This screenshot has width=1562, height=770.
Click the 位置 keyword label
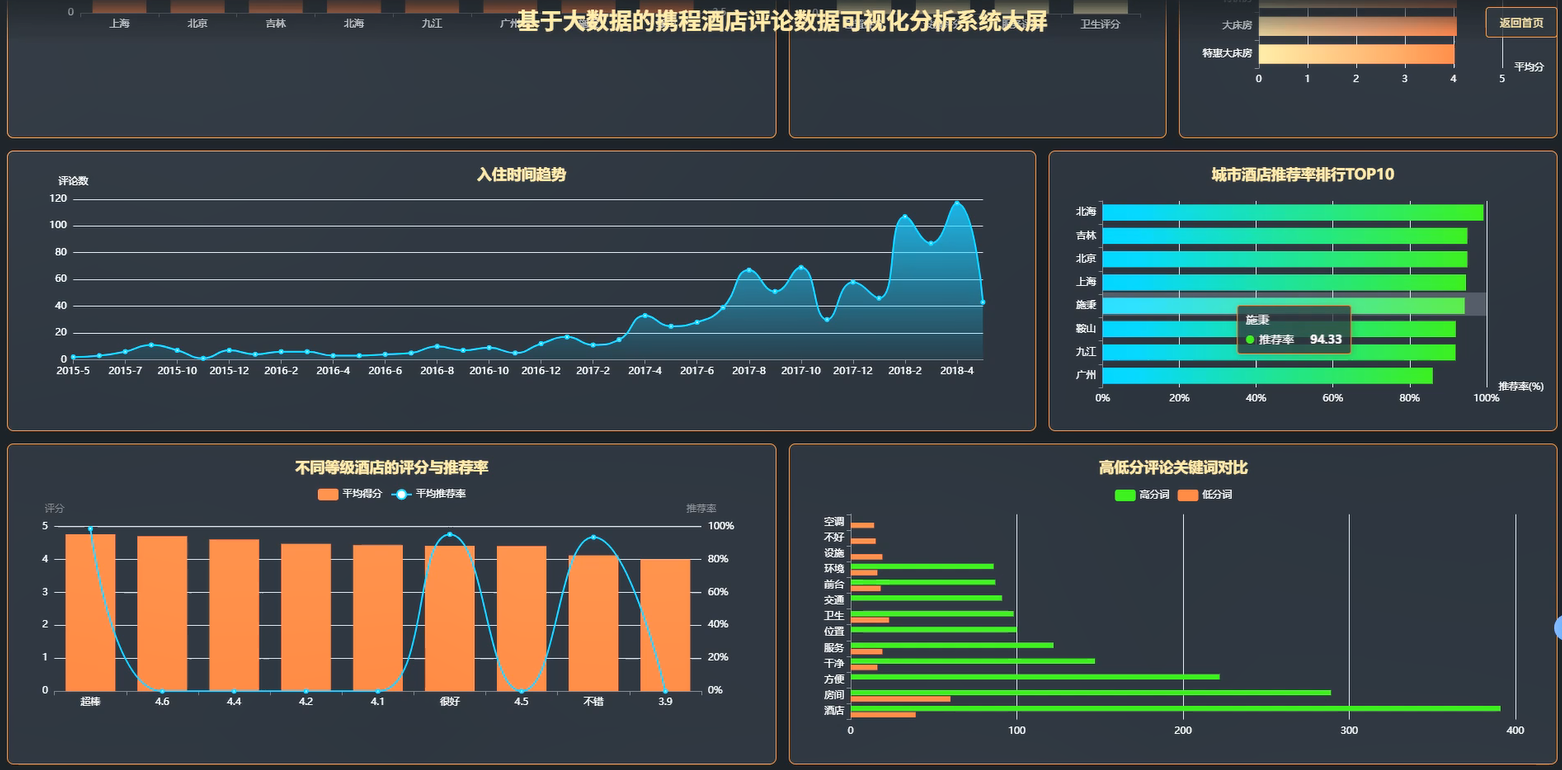coord(834,631)
